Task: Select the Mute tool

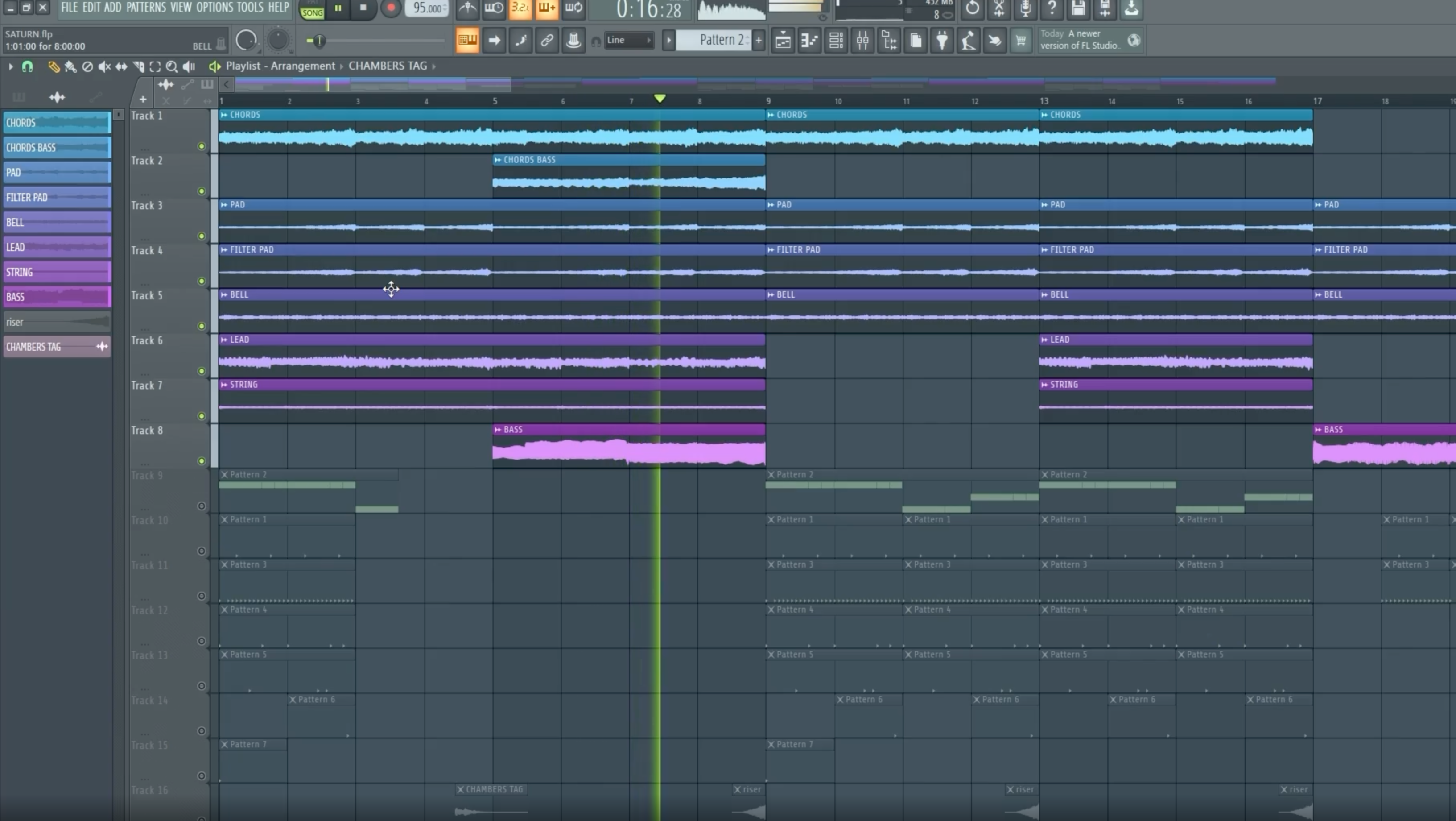Action: (104, 67)
